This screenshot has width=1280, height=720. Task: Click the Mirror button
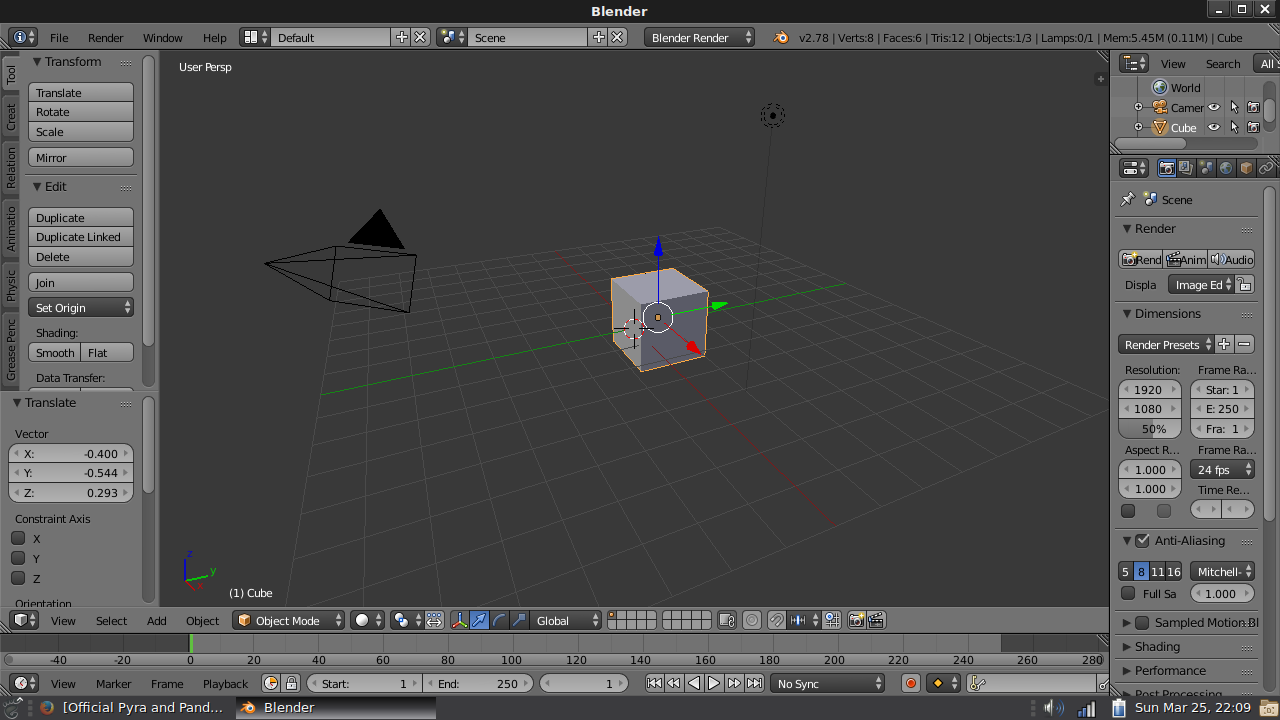tap(81, 157)
